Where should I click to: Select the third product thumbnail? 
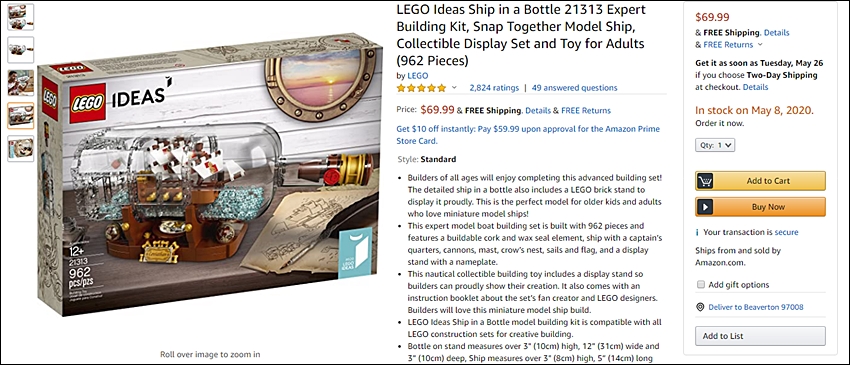pyautogui.click(x=21, y=82)
